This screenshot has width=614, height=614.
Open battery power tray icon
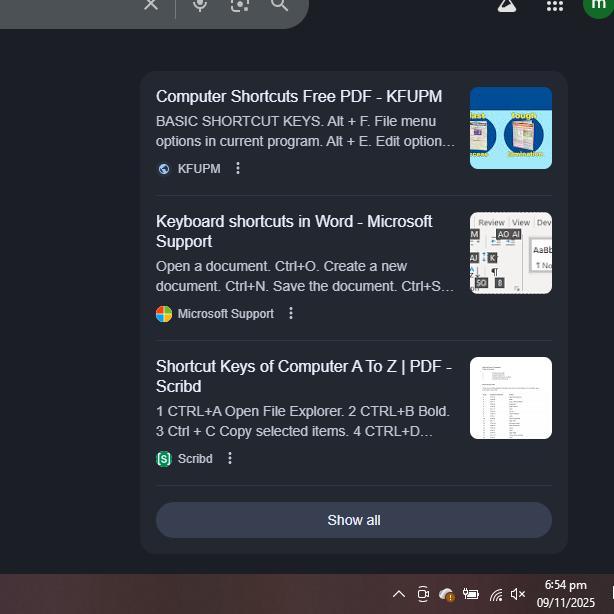tap(470, 594)
